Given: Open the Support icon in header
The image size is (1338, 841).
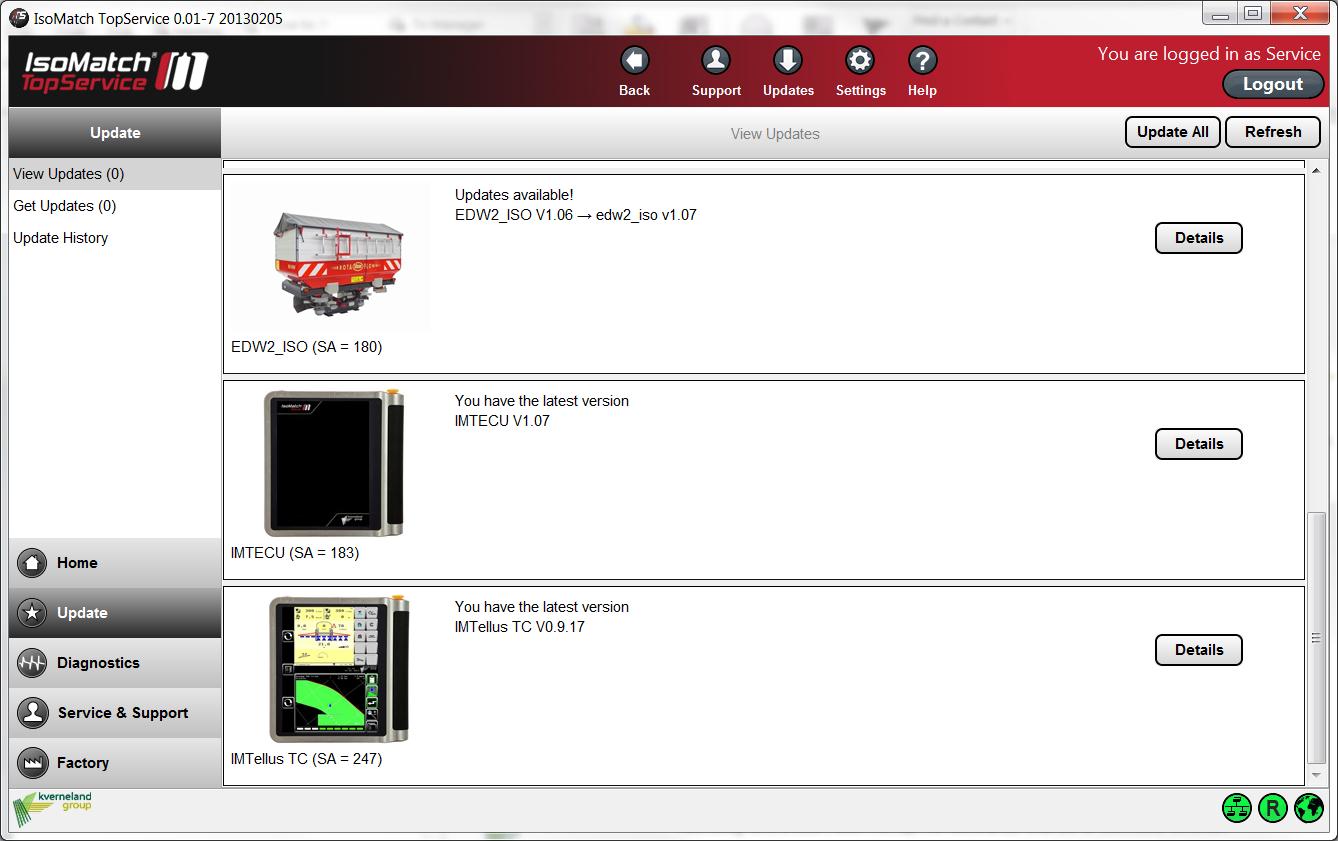Looking at the screenshot, I should [716, 62].
